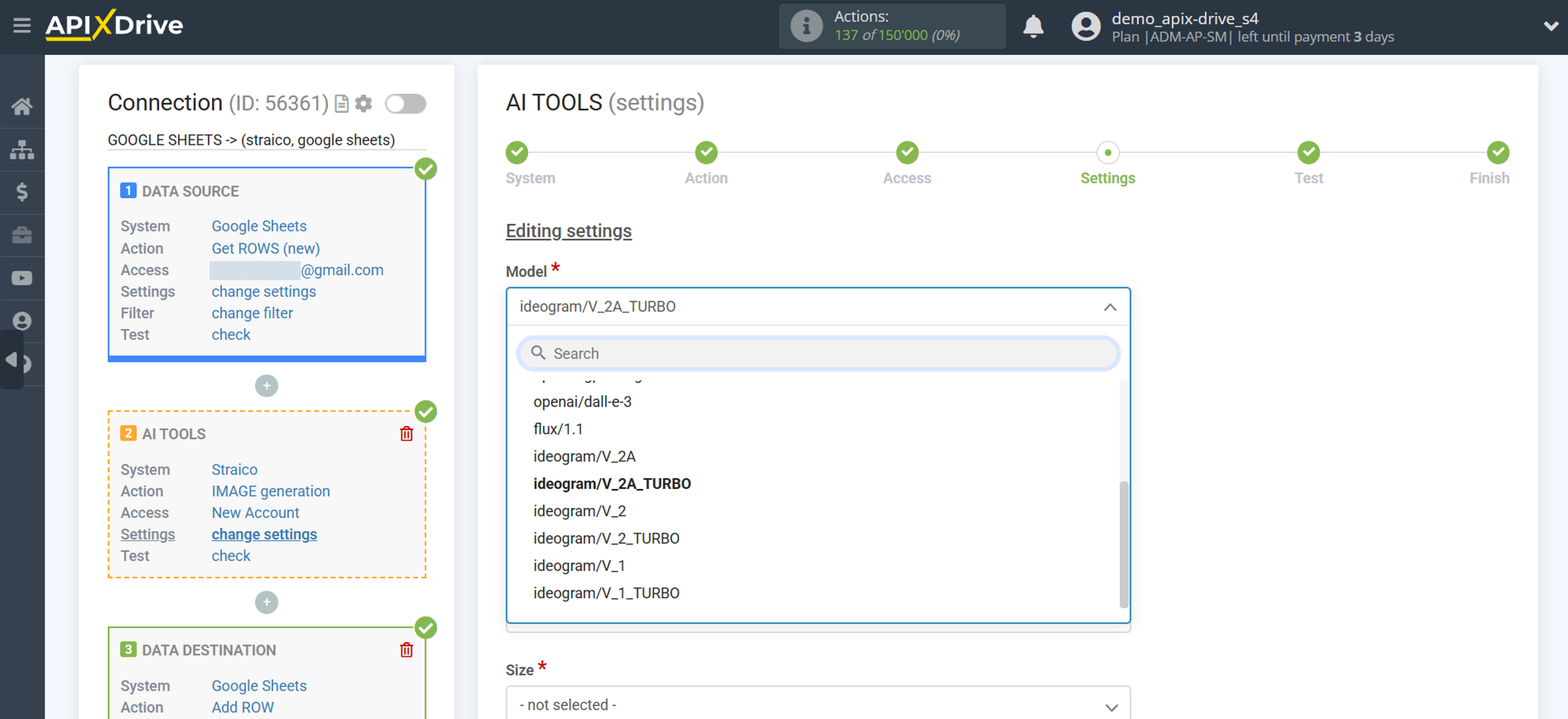Open the hamburger menu
1568x719 pixels.
coord(22,26)
